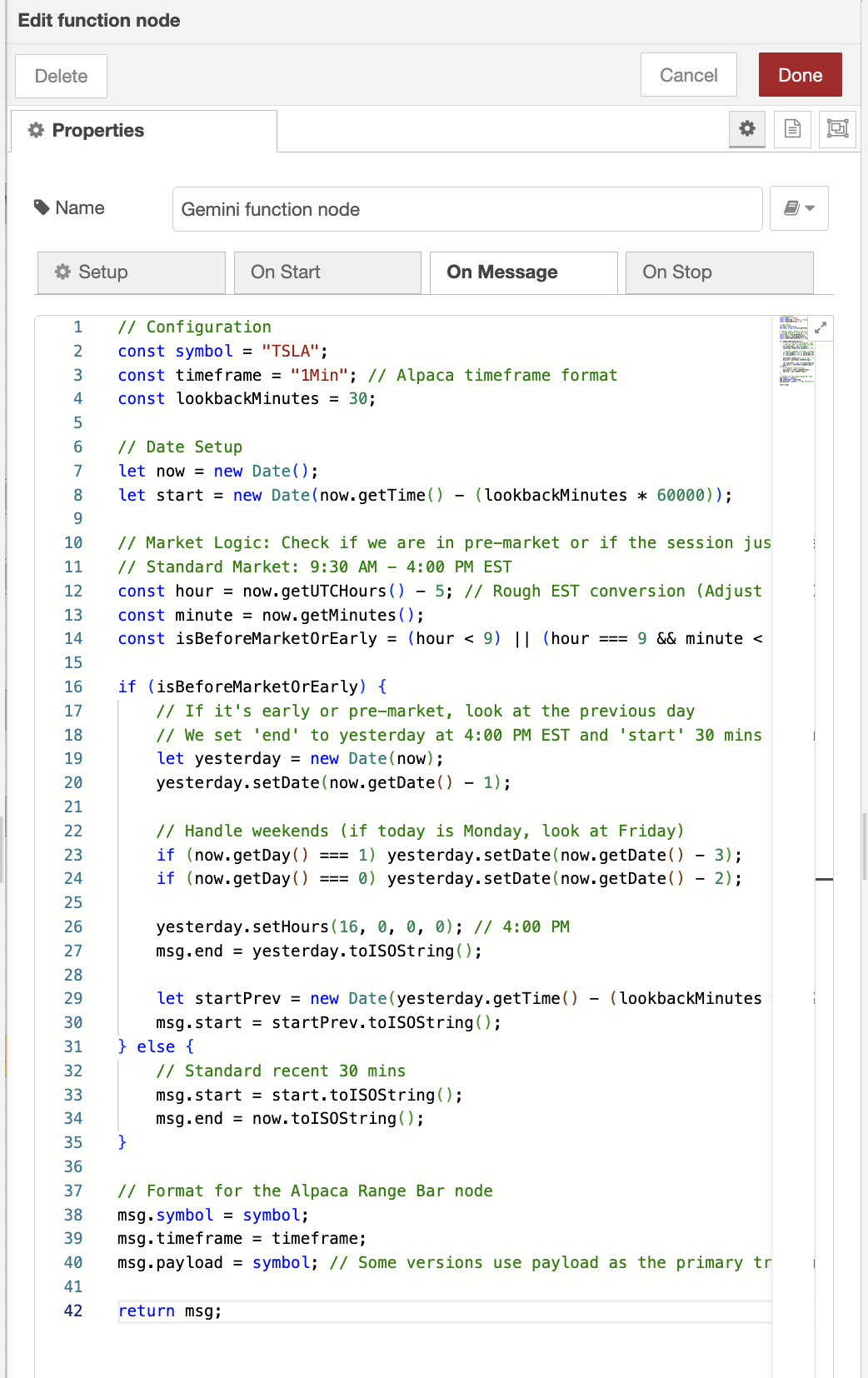Open node description document icon tab
868x1378 pixels.
[792, 128]
